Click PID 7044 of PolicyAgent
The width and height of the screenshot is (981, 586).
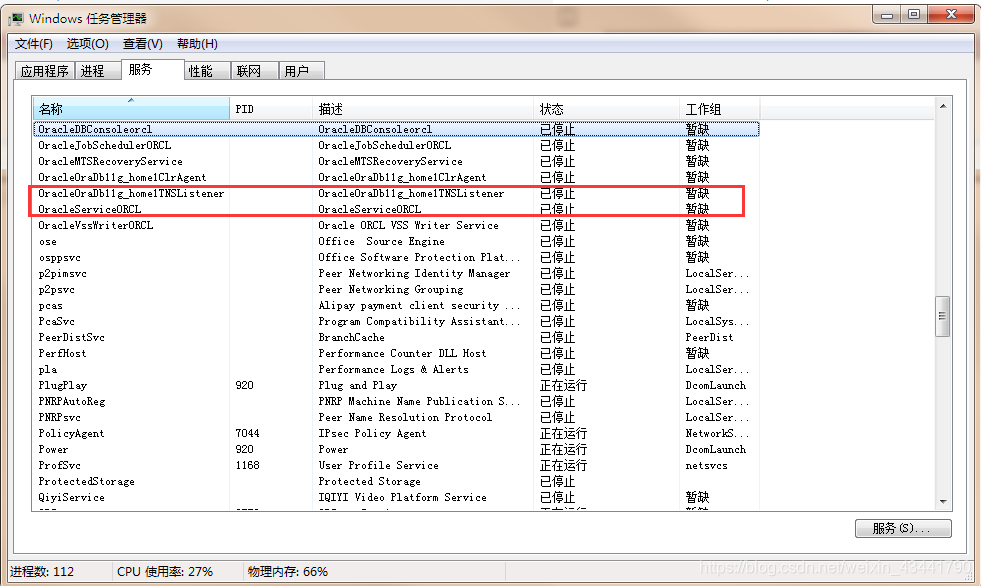click(247, 433)
